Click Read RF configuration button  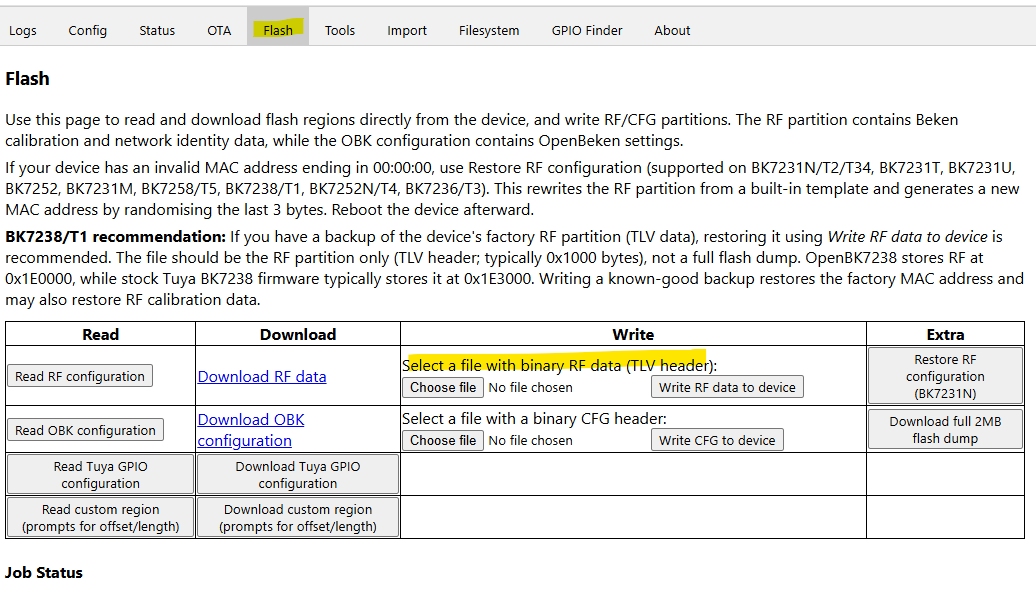[x=80, y=376]
